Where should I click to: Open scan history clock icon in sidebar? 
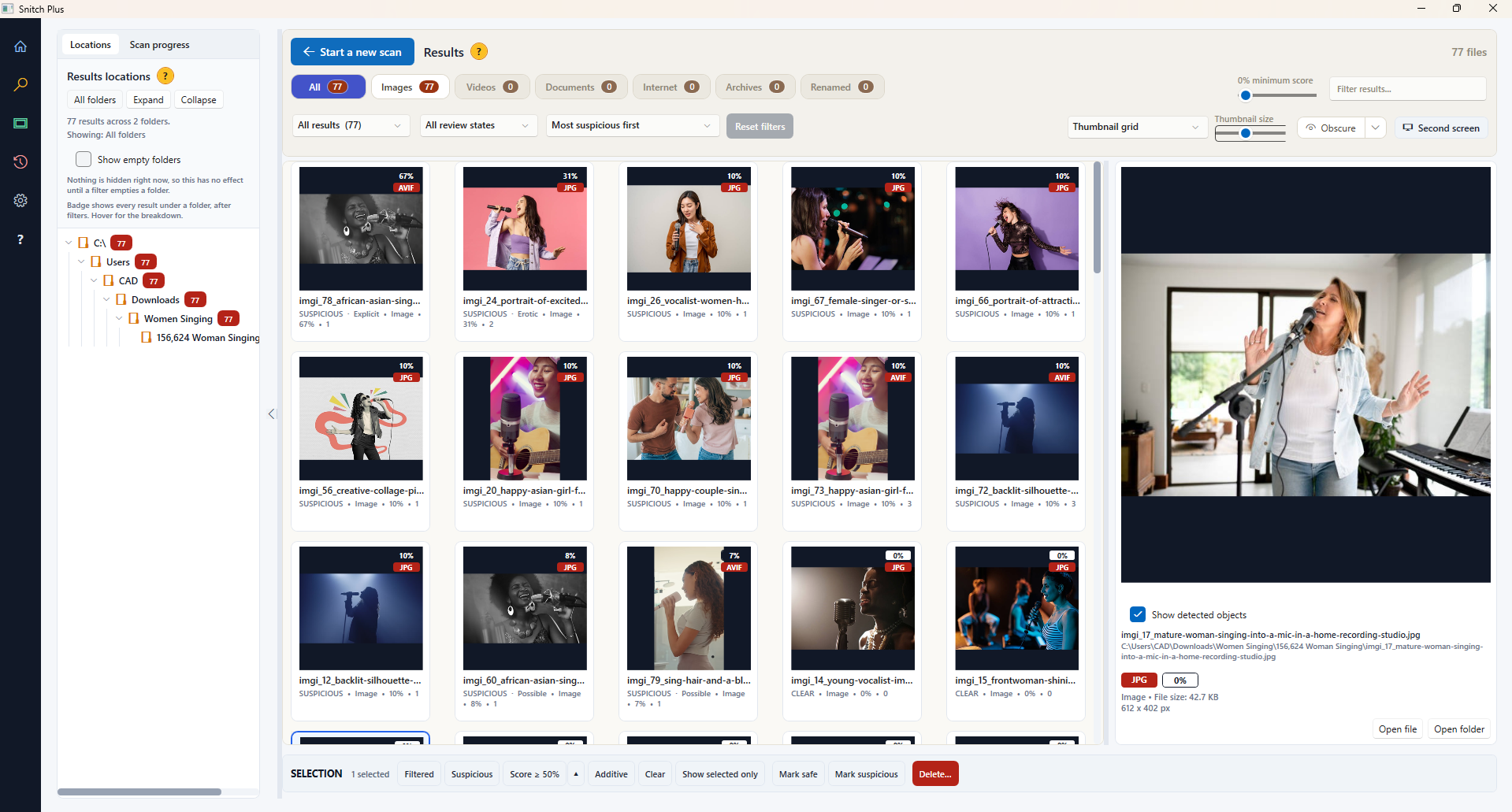(20, 161)
